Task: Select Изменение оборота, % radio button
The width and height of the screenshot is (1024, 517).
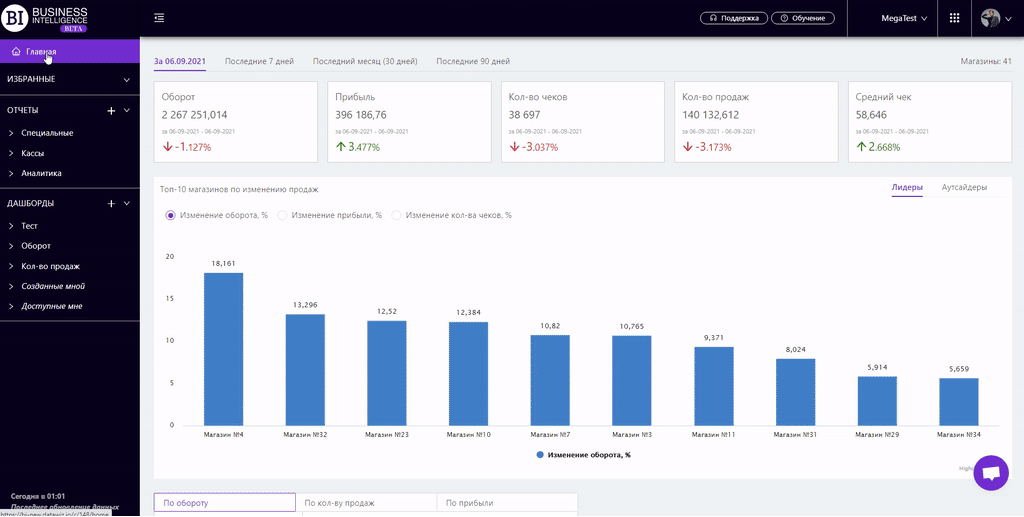Action: click(170, 215)
